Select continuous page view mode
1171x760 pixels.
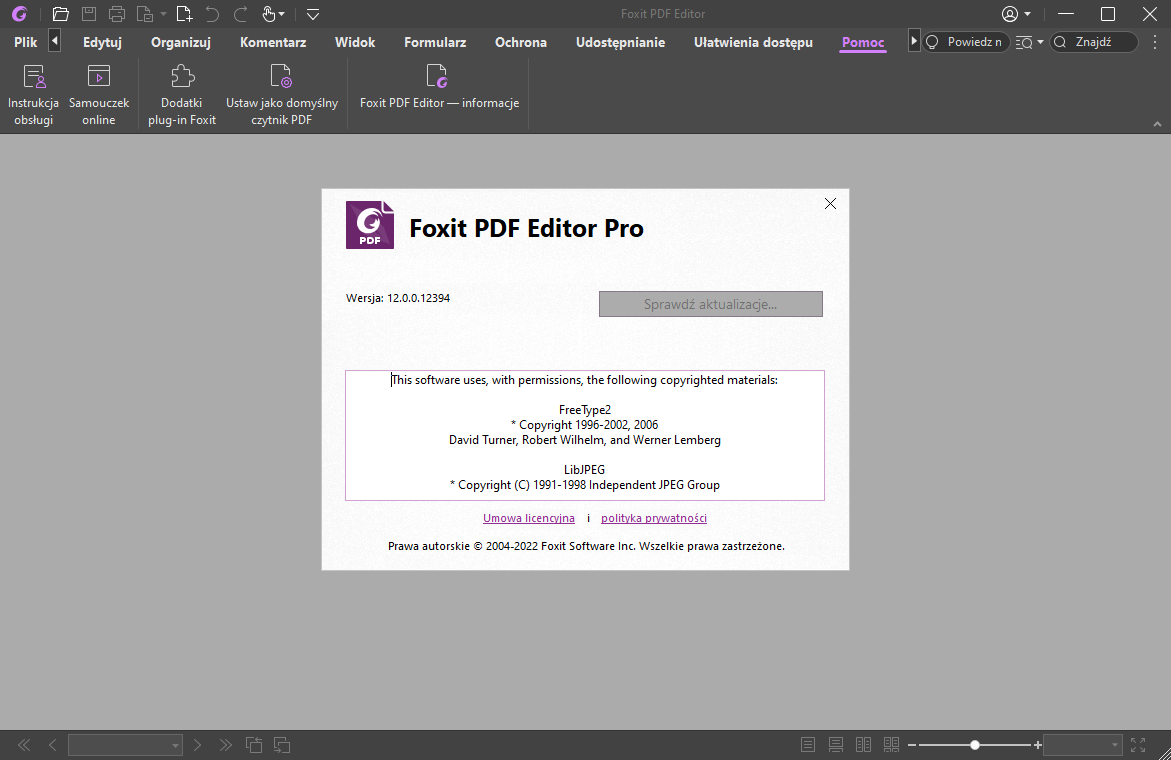point(836,744)
